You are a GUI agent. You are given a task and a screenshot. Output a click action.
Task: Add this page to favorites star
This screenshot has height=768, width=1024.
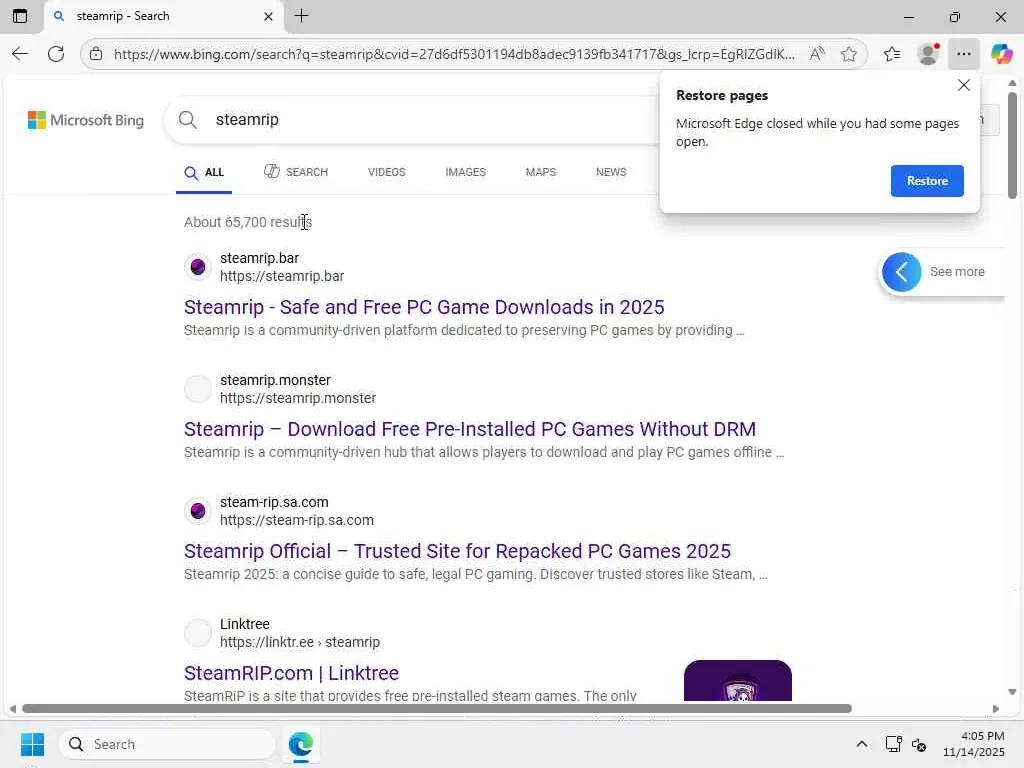click(x=849, y=54)
